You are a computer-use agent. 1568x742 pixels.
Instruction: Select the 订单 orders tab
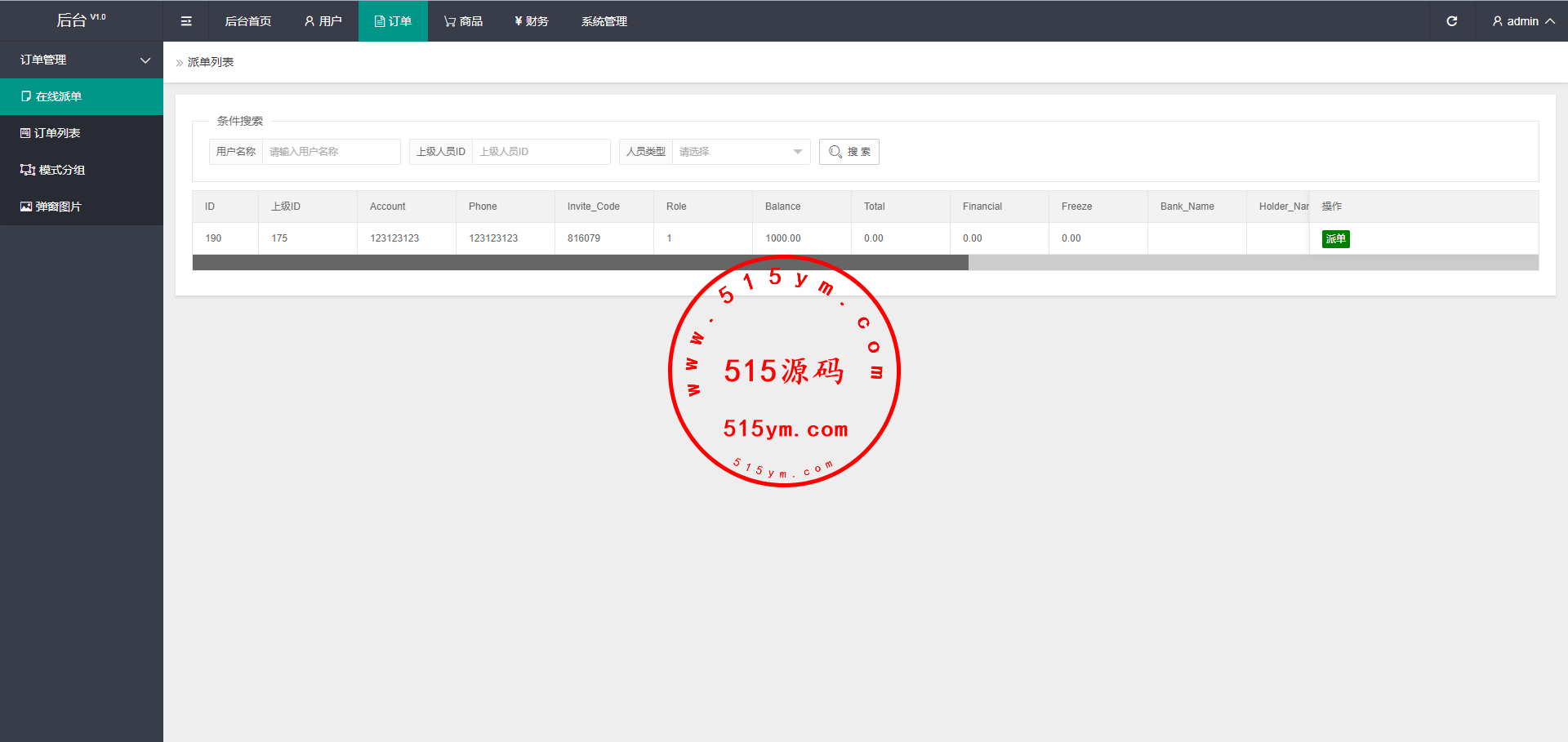[x=393, y=21]
